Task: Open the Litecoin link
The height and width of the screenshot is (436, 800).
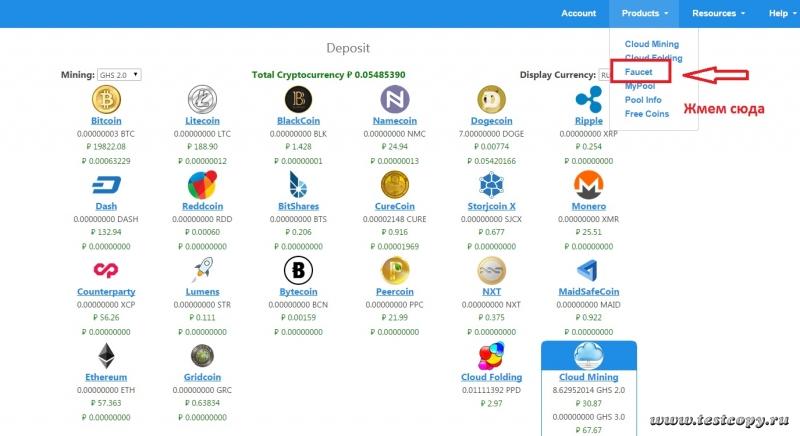Action: point(202,121)
